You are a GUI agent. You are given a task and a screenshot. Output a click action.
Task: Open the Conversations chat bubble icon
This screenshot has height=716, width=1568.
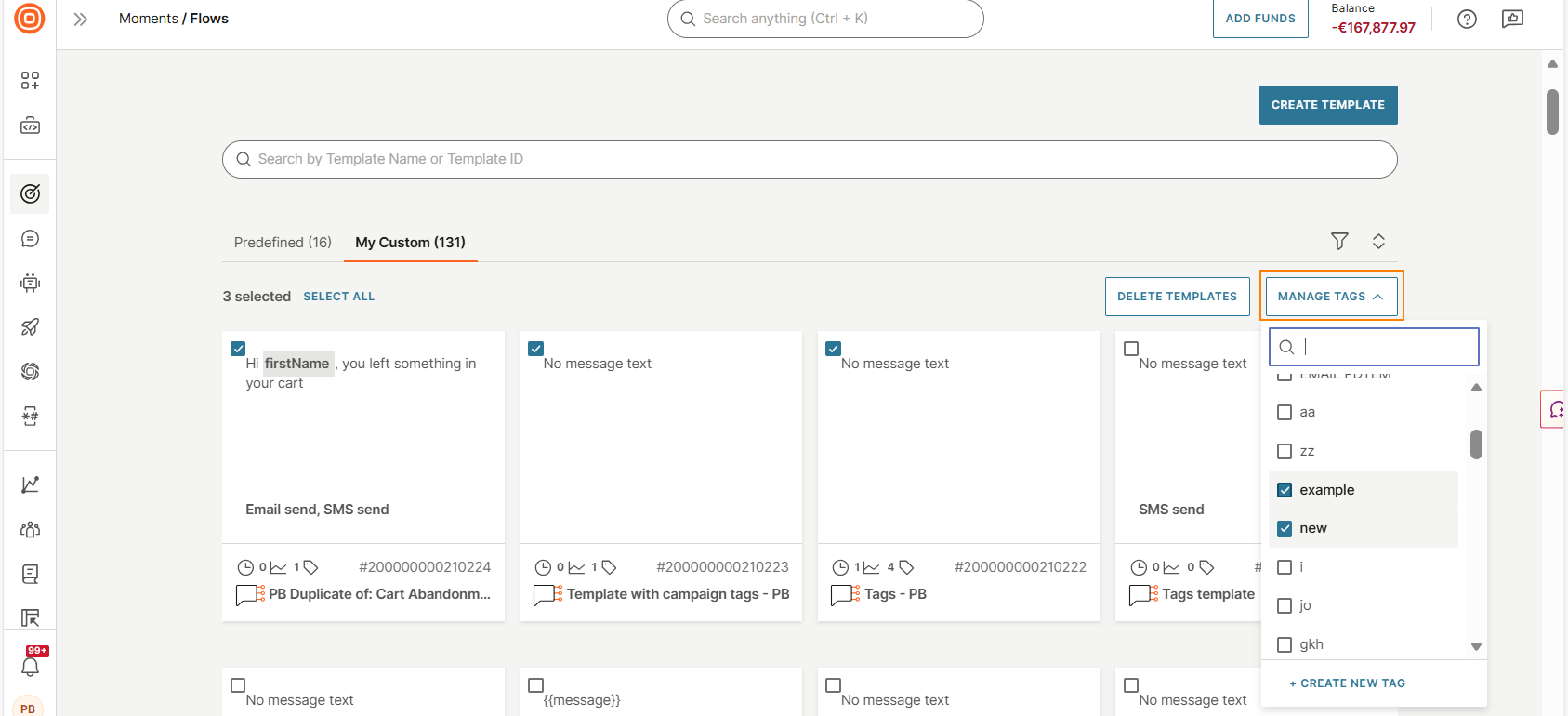(x=30, y=239)
